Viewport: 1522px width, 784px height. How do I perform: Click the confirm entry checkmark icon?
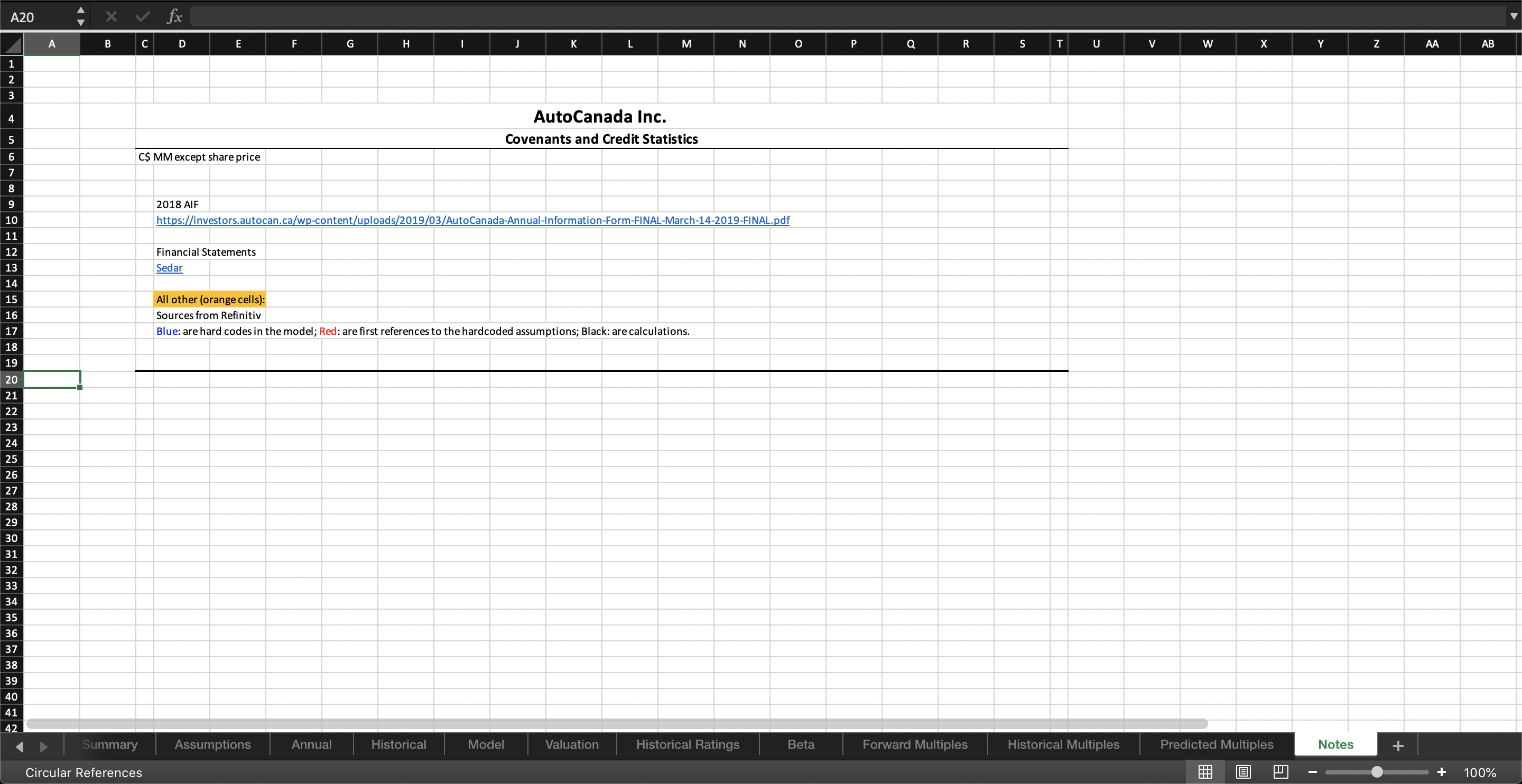[x=142, y=16]
